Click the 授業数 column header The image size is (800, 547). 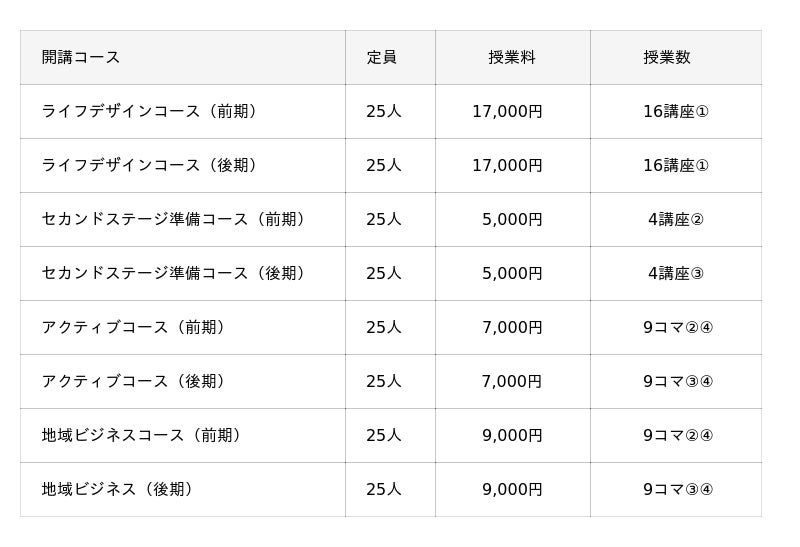667,58
